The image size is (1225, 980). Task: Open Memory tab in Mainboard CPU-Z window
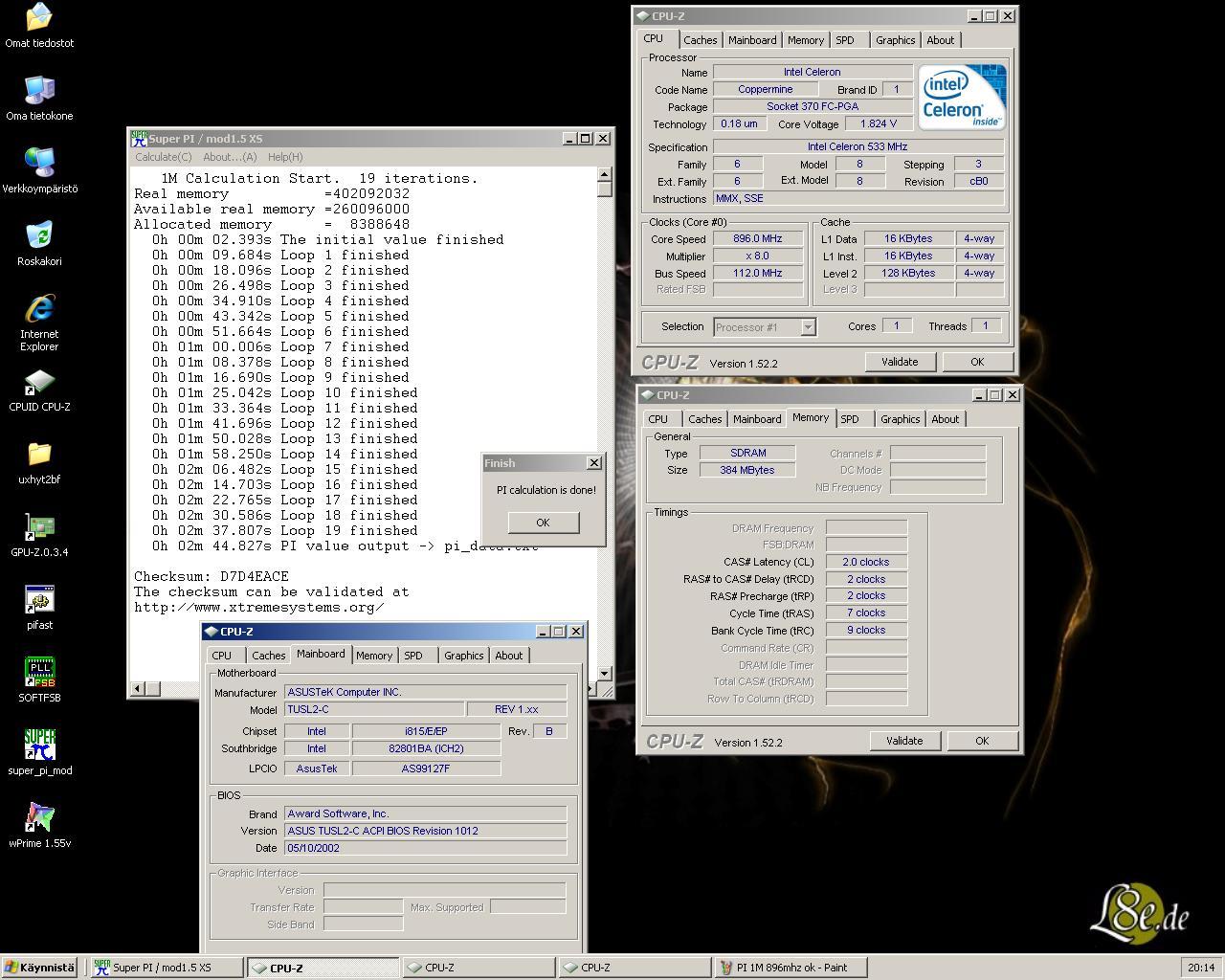click(x=374, y=656)
